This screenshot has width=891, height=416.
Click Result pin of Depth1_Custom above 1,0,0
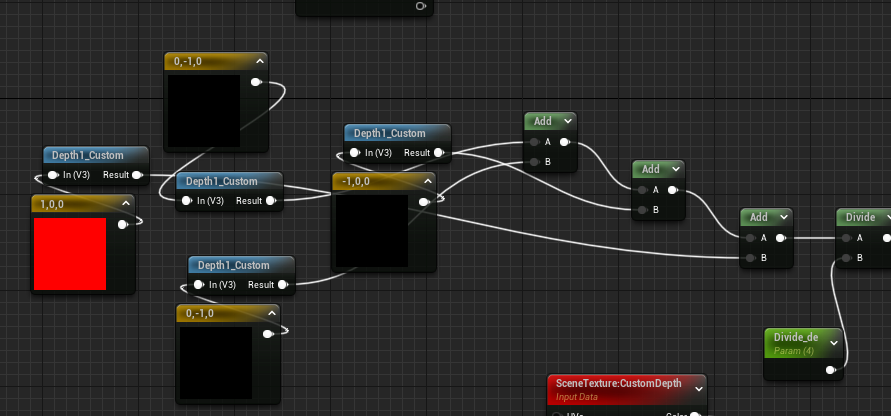point(137,175)
